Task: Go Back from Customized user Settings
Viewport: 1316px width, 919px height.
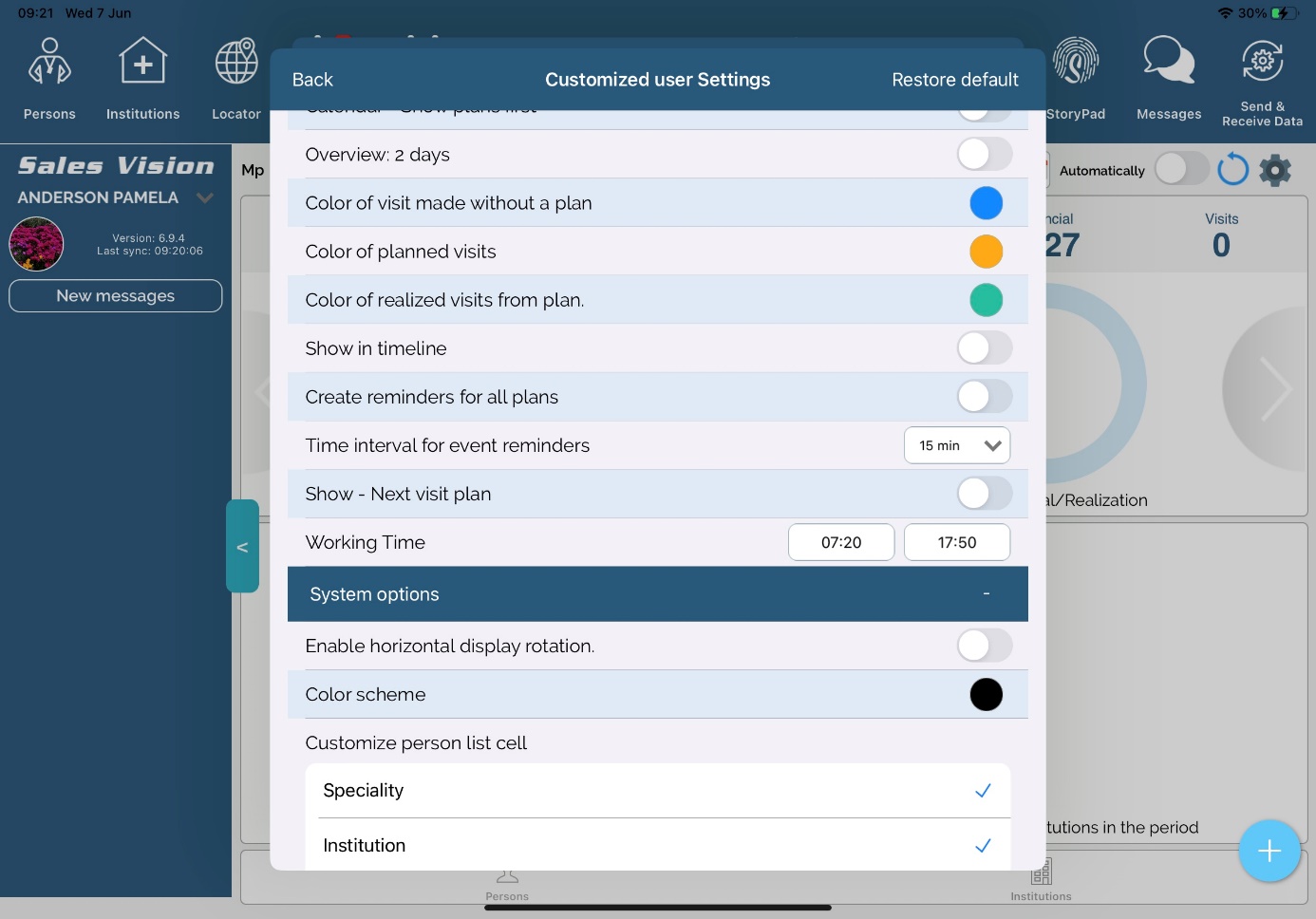Action: click(312, 80)
